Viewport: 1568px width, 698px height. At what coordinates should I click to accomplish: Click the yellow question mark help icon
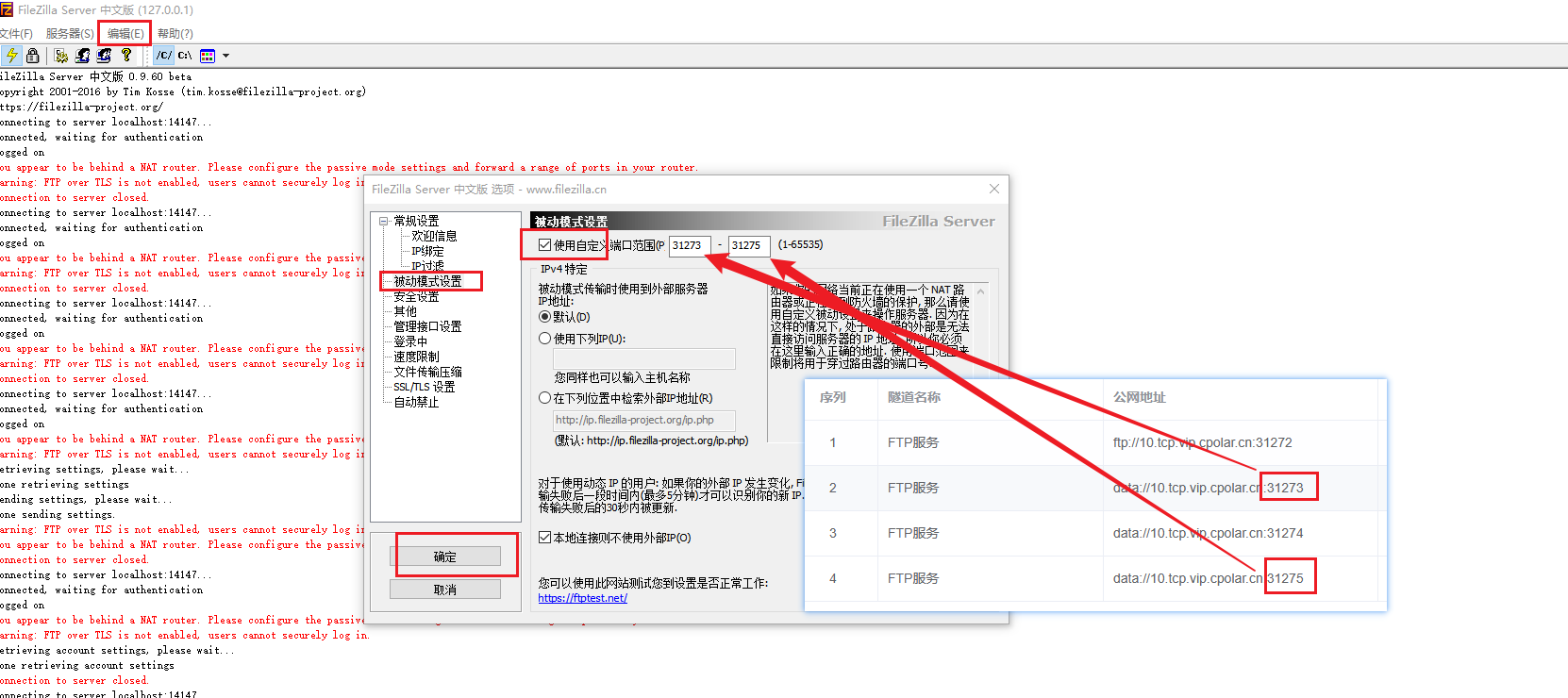(126, 56)
